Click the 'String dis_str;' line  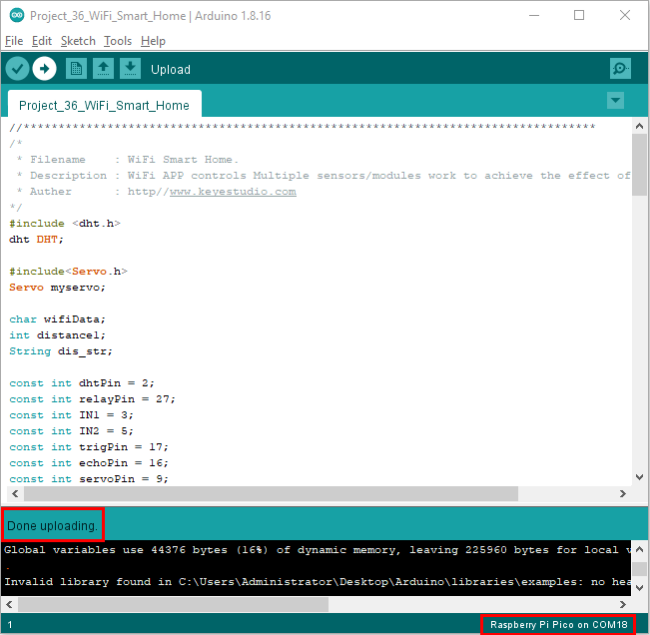[x=61, y=351]
